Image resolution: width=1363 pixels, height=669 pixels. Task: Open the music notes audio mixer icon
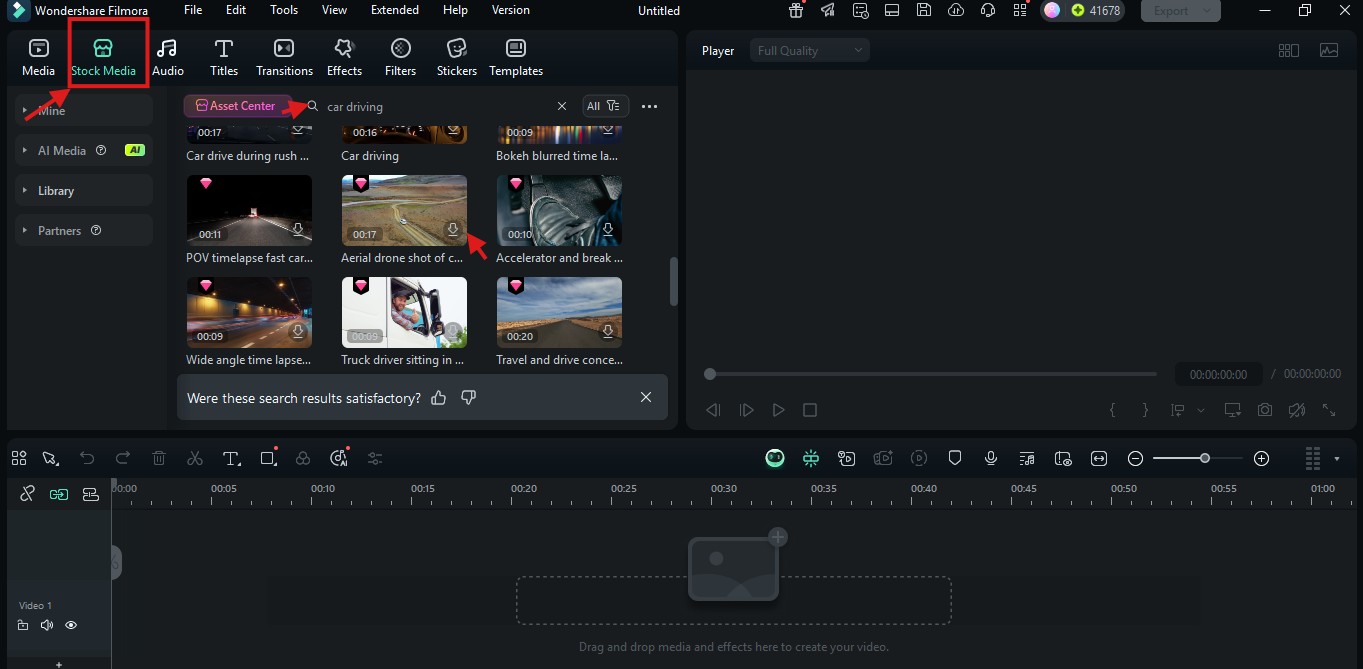click(1027, 458)
